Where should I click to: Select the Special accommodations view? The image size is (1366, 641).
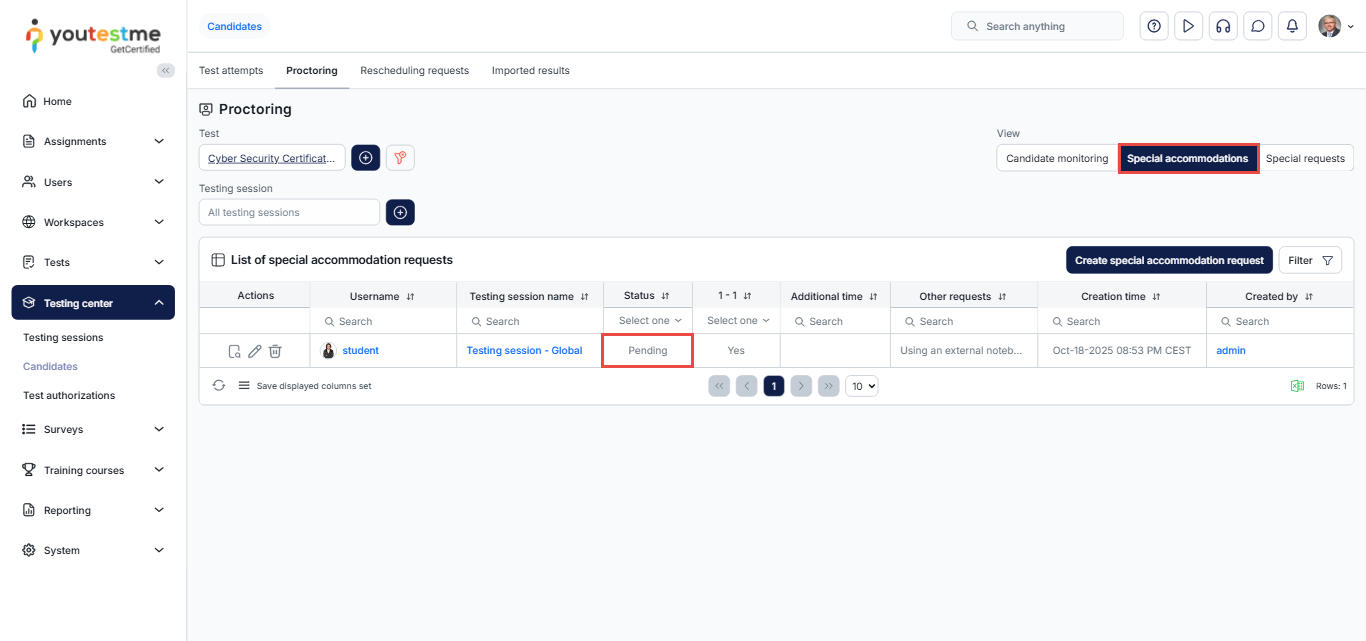[x=1187, y=158]
